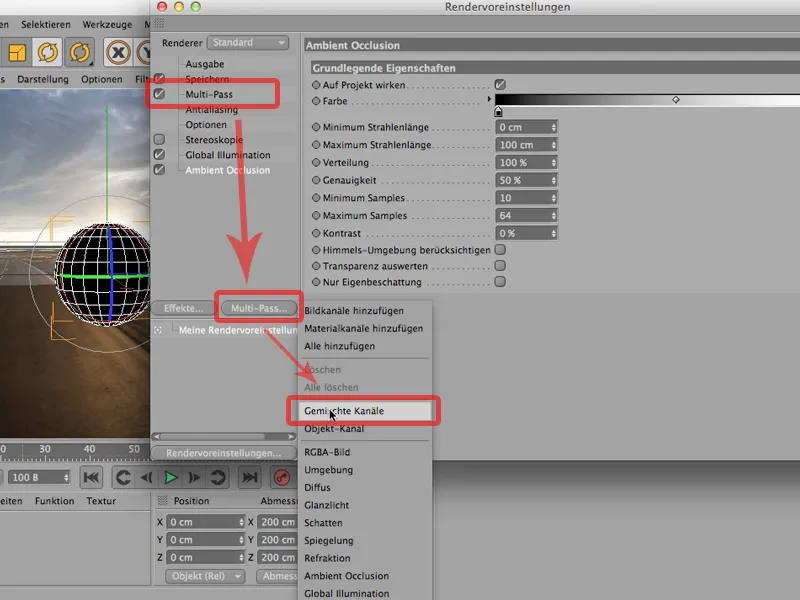Screen dimensions: 800x600
Task: Click the next keyframe curved arrow button
Action: coord(218,478)
